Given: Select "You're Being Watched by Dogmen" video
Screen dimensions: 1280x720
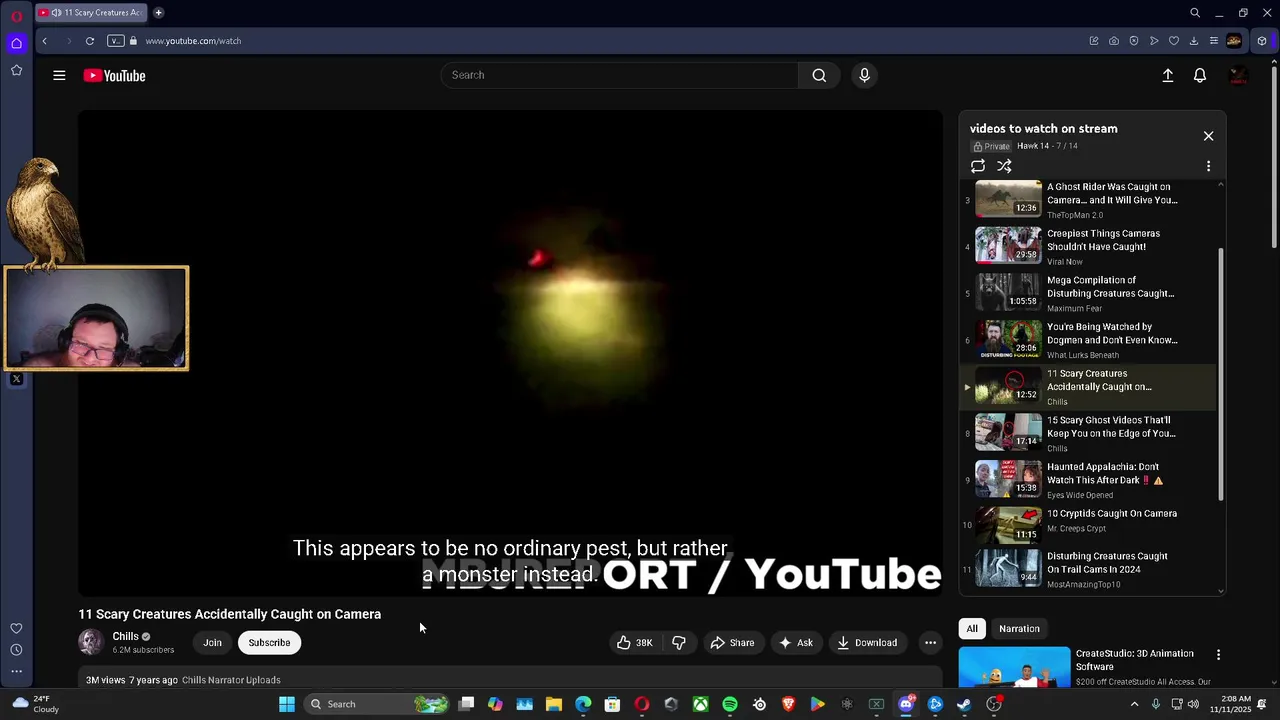Looking at the screenshot, I should tap(1089, 340).
